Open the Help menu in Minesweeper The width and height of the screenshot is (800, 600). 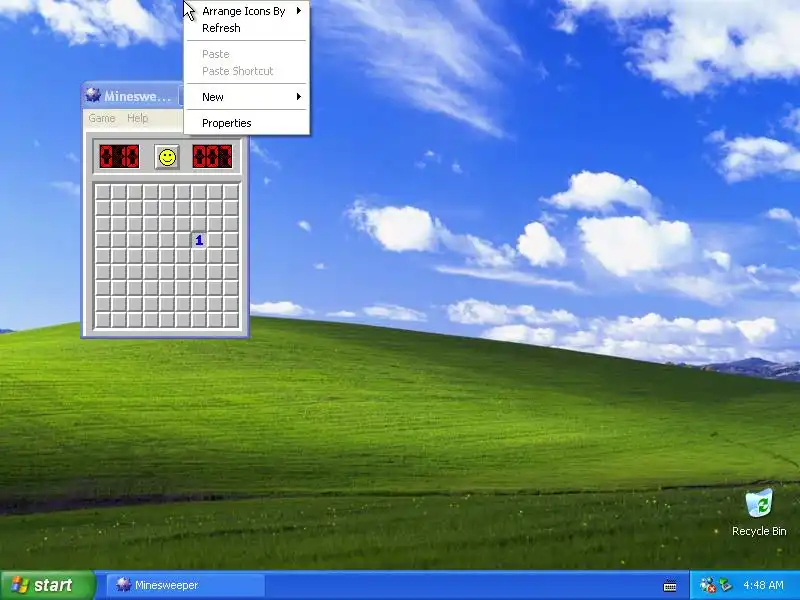[137, 118]
